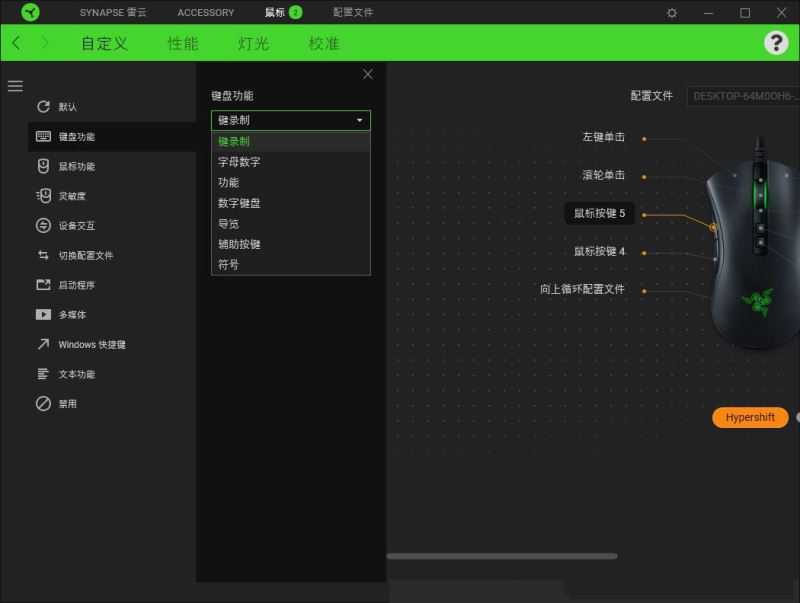Toggle the hamburger sidebar menu

(x=15, y=86)
